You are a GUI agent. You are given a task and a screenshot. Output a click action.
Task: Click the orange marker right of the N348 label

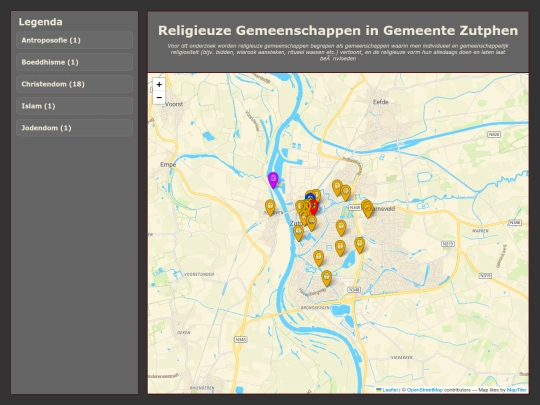367,209
